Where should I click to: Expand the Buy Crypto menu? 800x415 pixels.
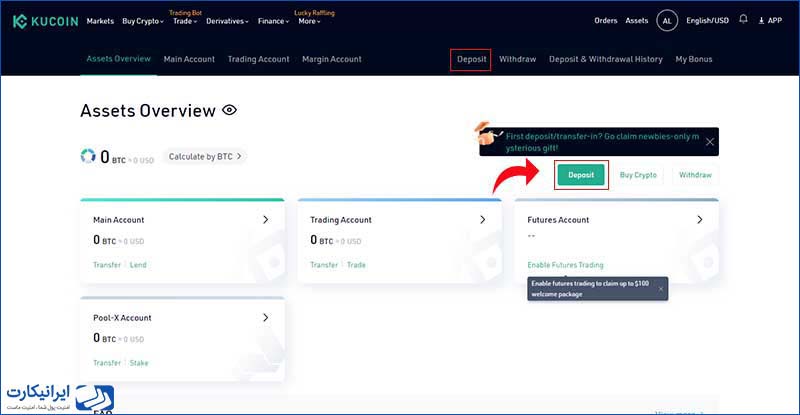point(143,21)
